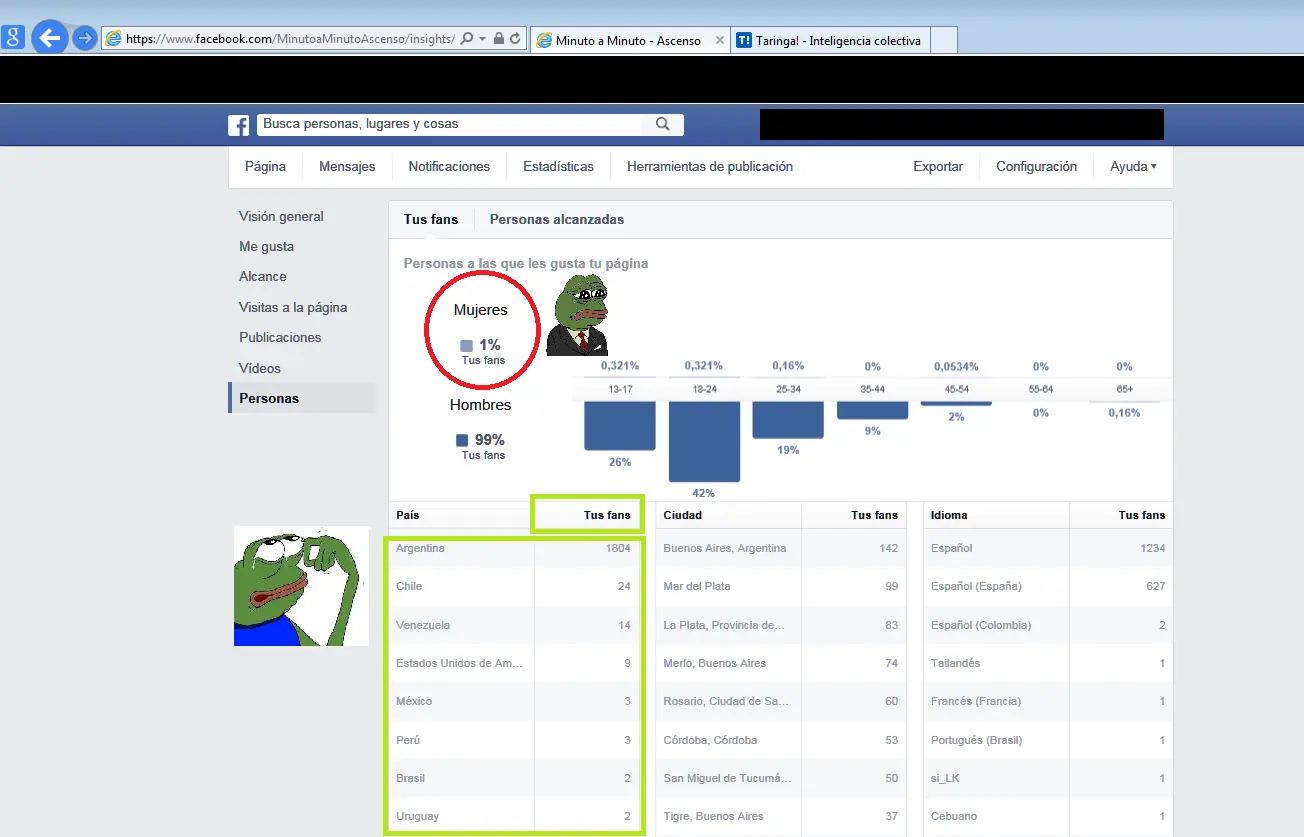The width and height of the screenshot is (1304, 837).
Task: Click the 13-17 age group bar
Action: (x=620, y=425)
